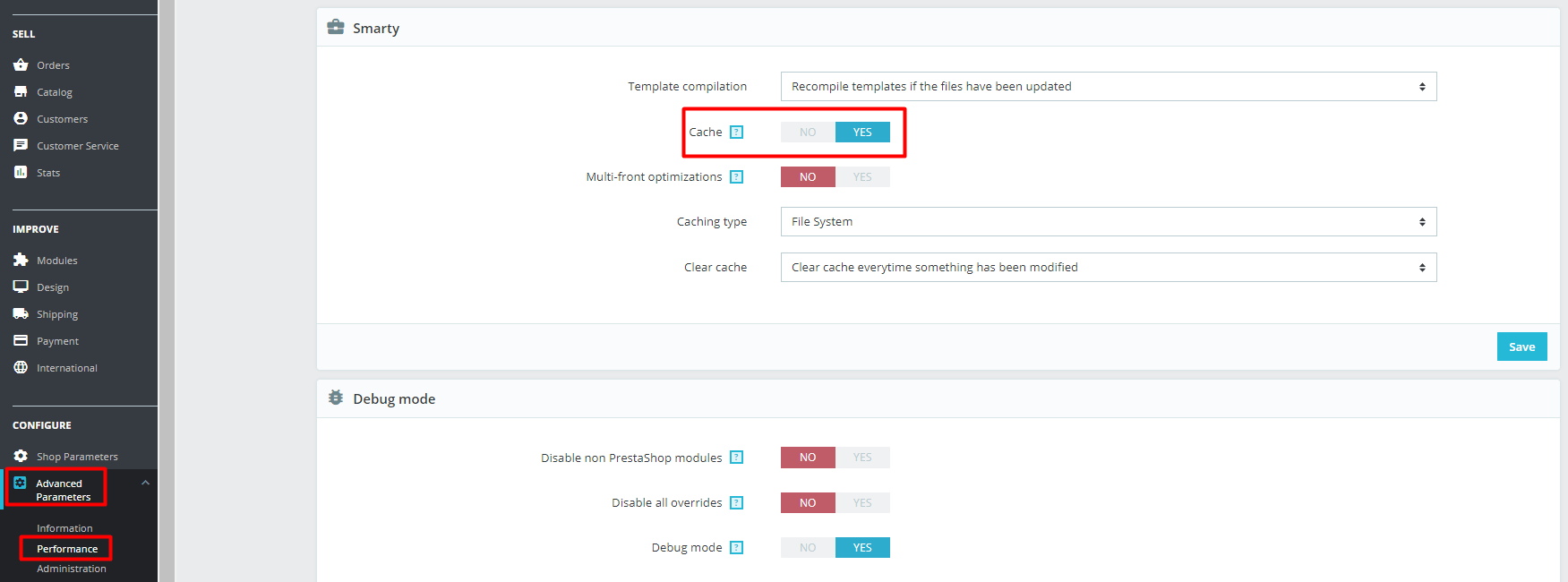Click the Customers person icon

click(x=21, y=118)
